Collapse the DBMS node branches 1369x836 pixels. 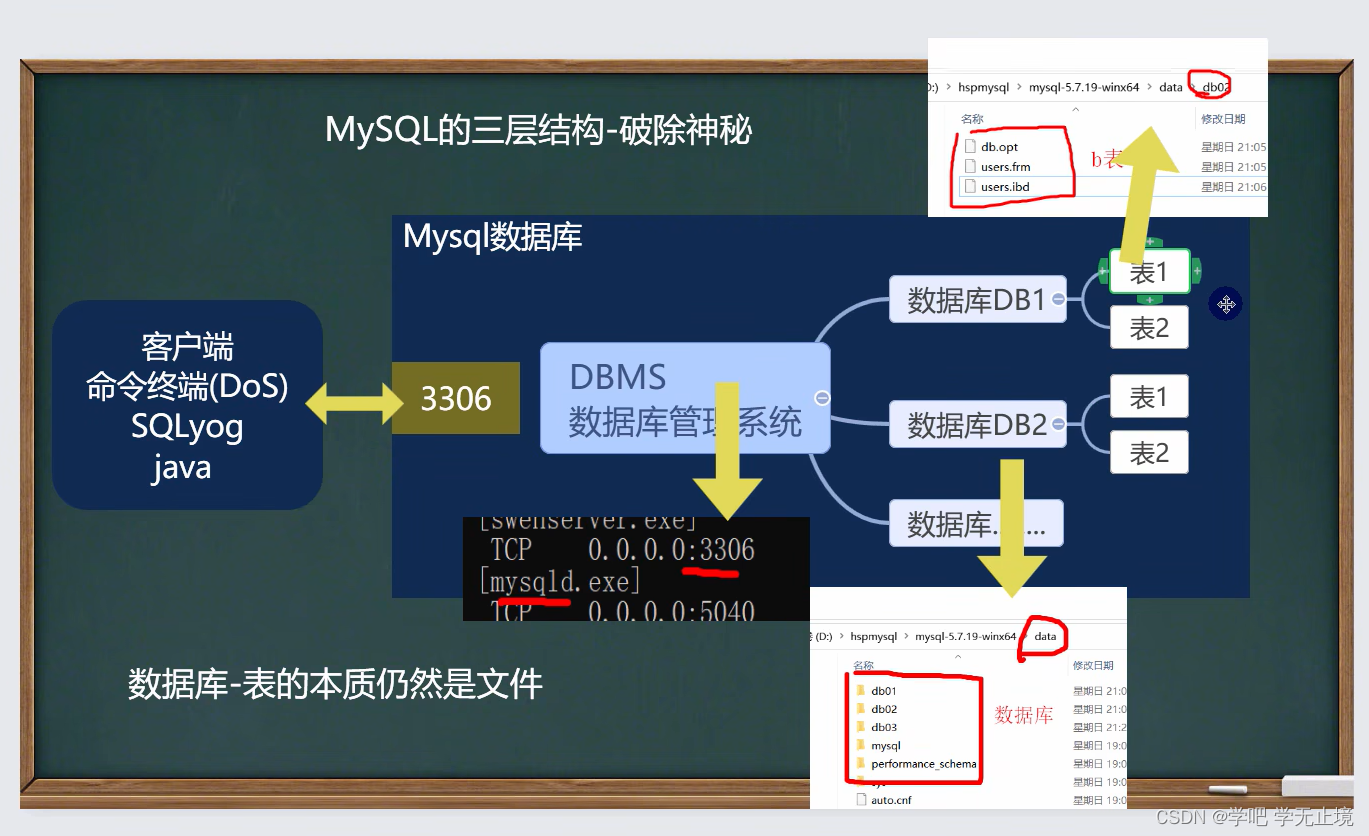[x=822, y=398]
